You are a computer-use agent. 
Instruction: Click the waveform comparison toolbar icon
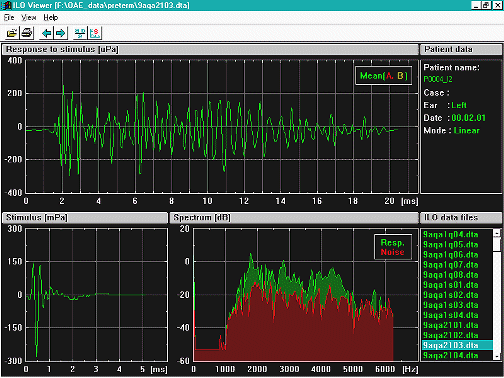click(x=80, y=33)
